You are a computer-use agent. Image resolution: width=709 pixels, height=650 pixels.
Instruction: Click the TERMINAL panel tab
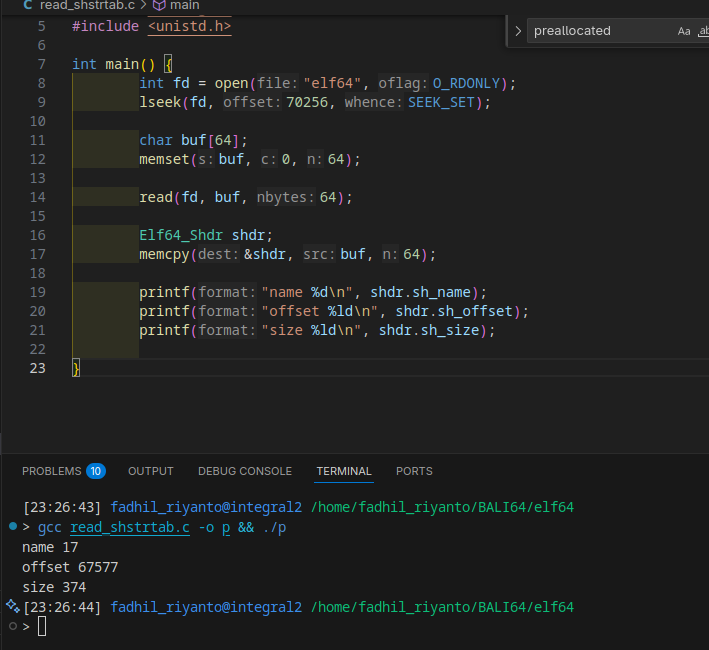[344, 471]
